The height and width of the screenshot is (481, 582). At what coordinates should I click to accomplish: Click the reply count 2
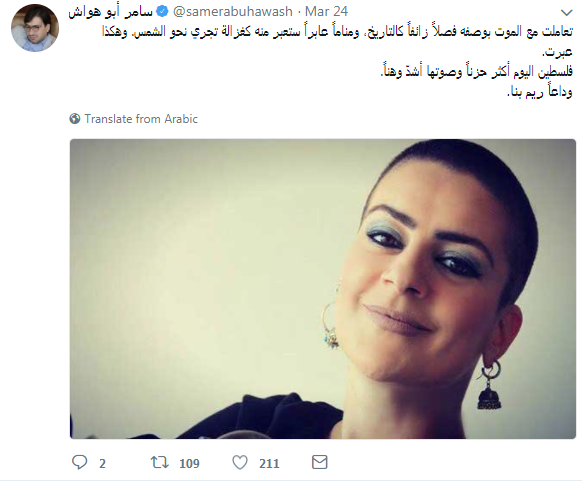102,464
